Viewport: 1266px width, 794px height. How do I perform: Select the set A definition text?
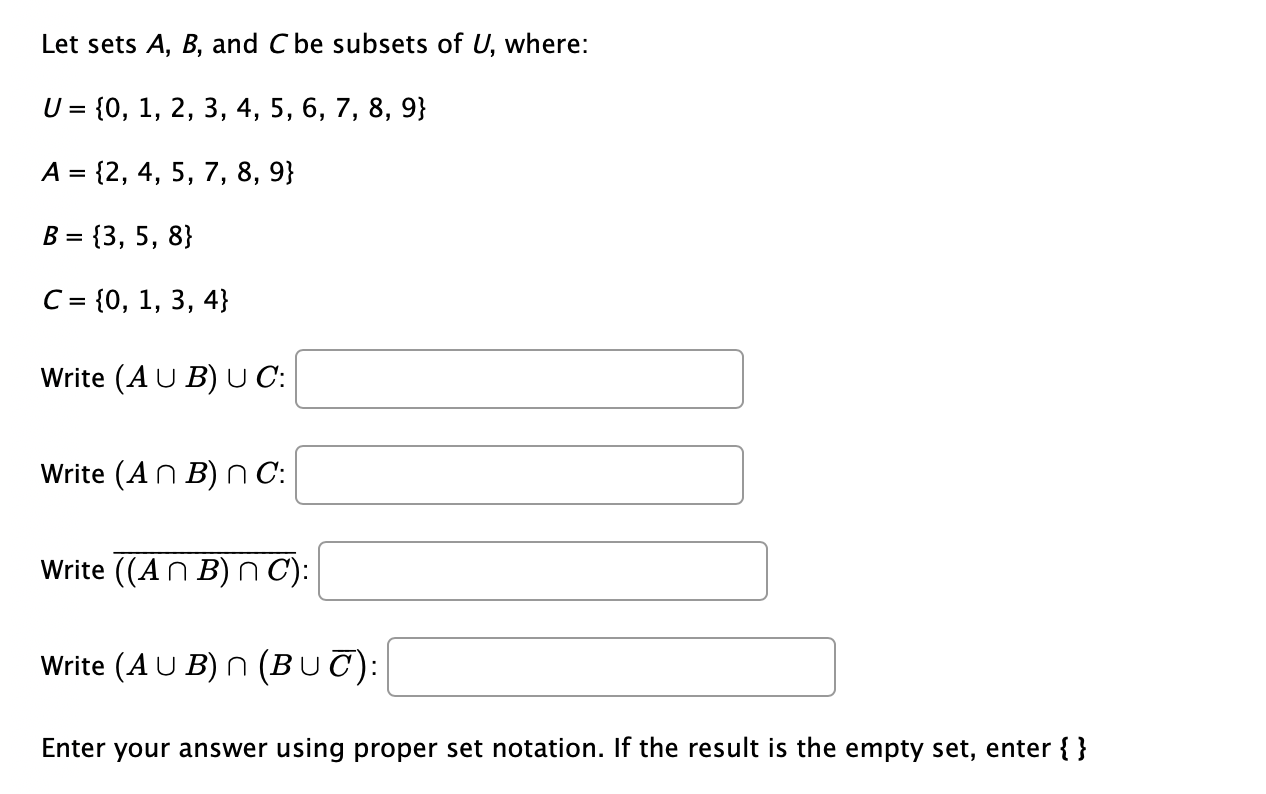pos(168,173)
